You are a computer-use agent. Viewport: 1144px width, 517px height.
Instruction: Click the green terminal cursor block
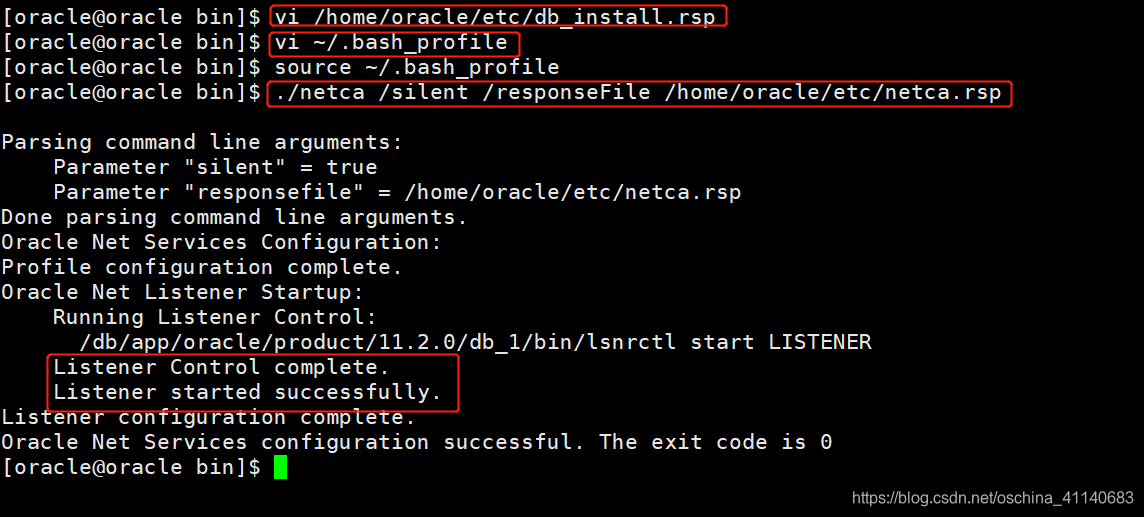tap(280, 467)
